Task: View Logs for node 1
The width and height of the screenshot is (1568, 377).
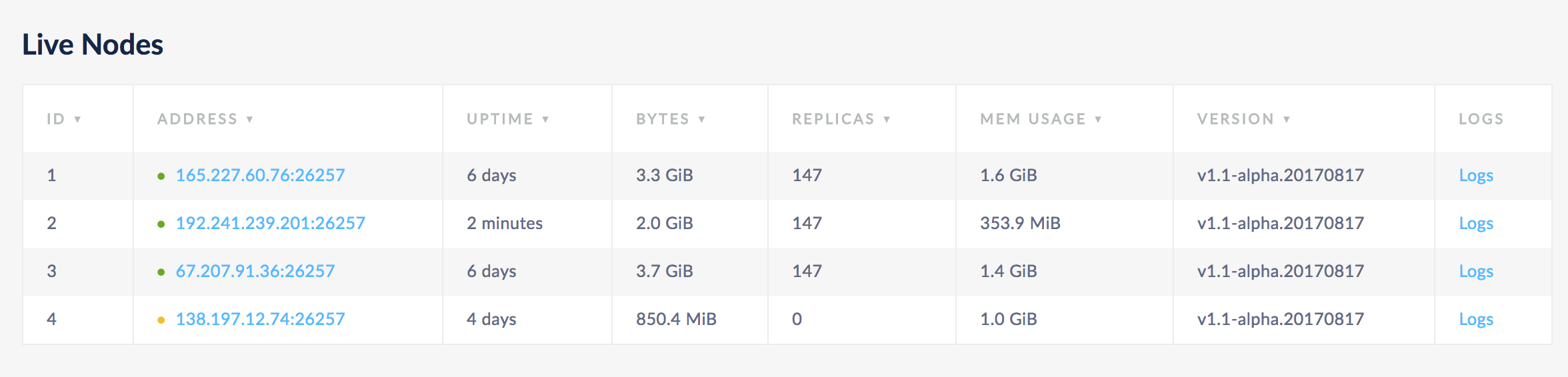Action: [x=1476, y=175]
